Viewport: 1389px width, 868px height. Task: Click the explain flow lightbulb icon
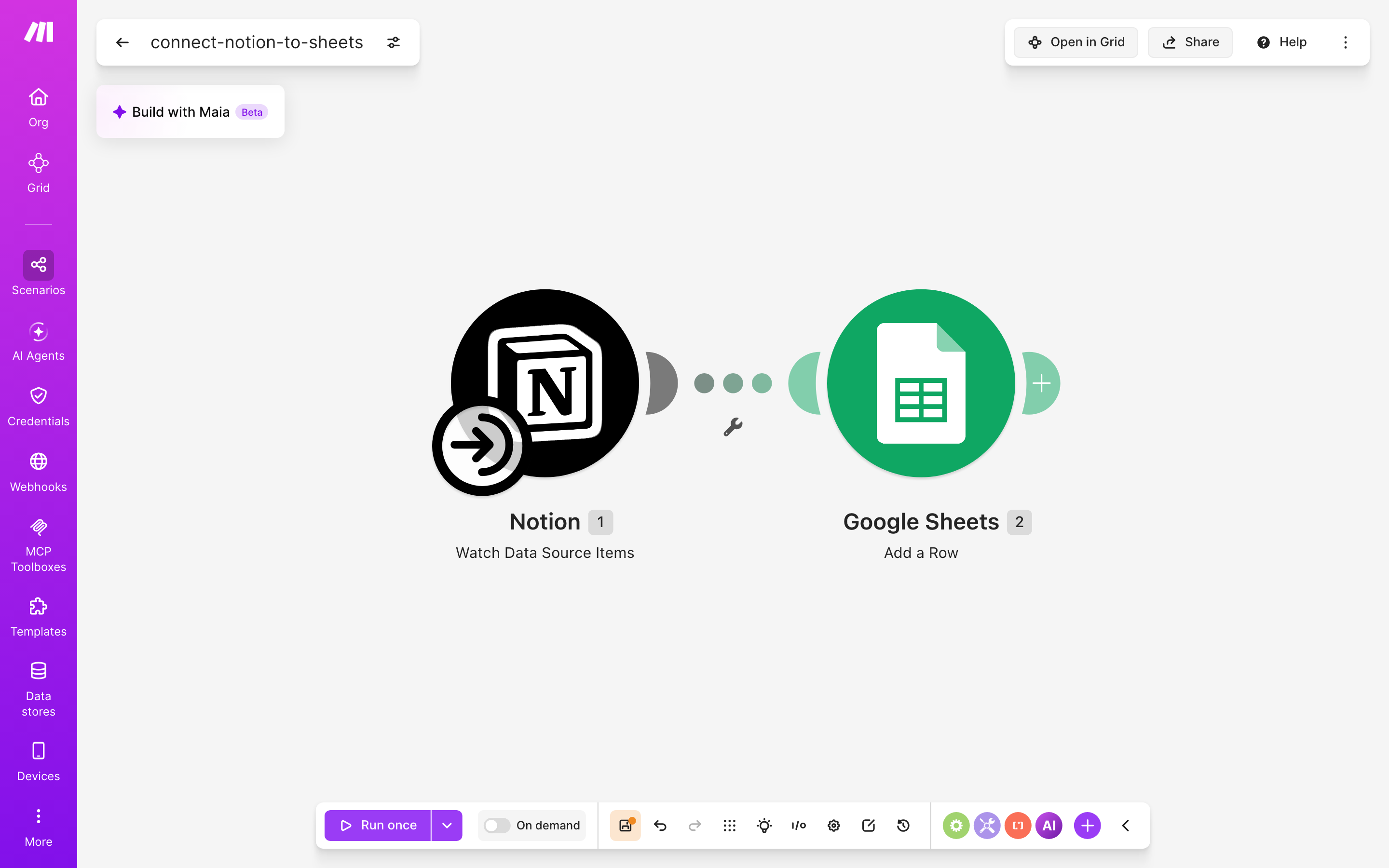coord(764,826)
